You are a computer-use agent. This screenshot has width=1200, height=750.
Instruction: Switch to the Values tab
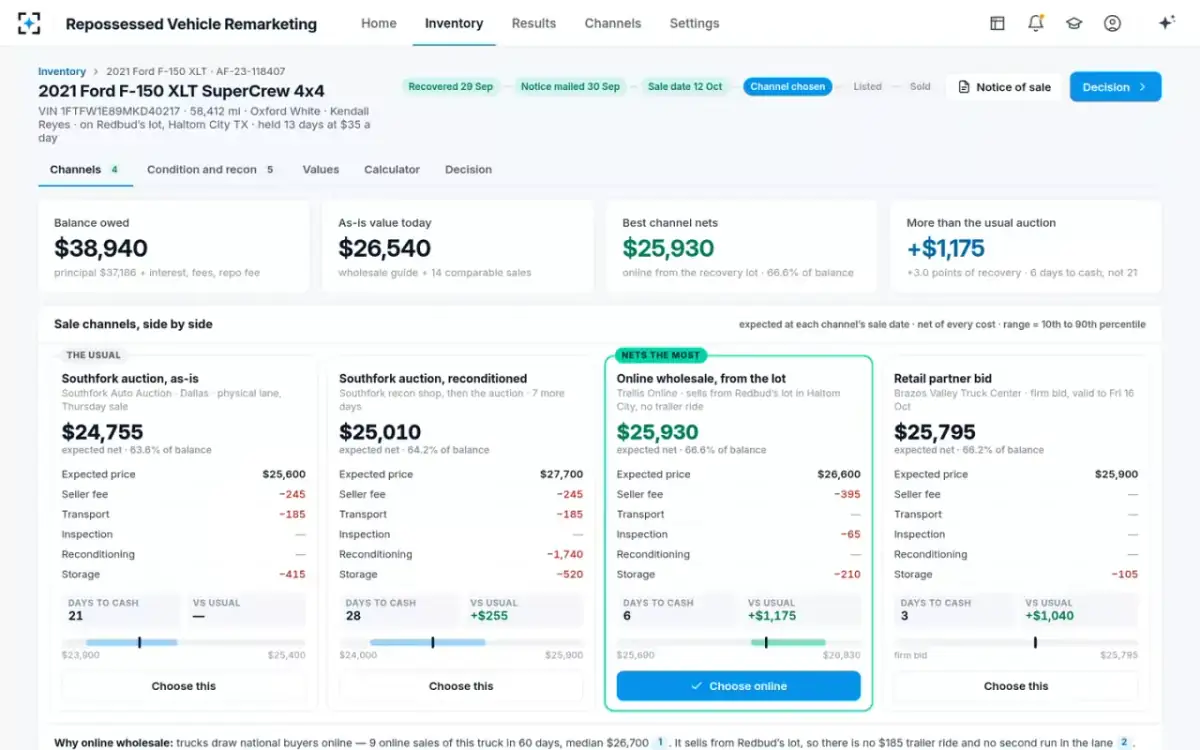pos(321,170)
